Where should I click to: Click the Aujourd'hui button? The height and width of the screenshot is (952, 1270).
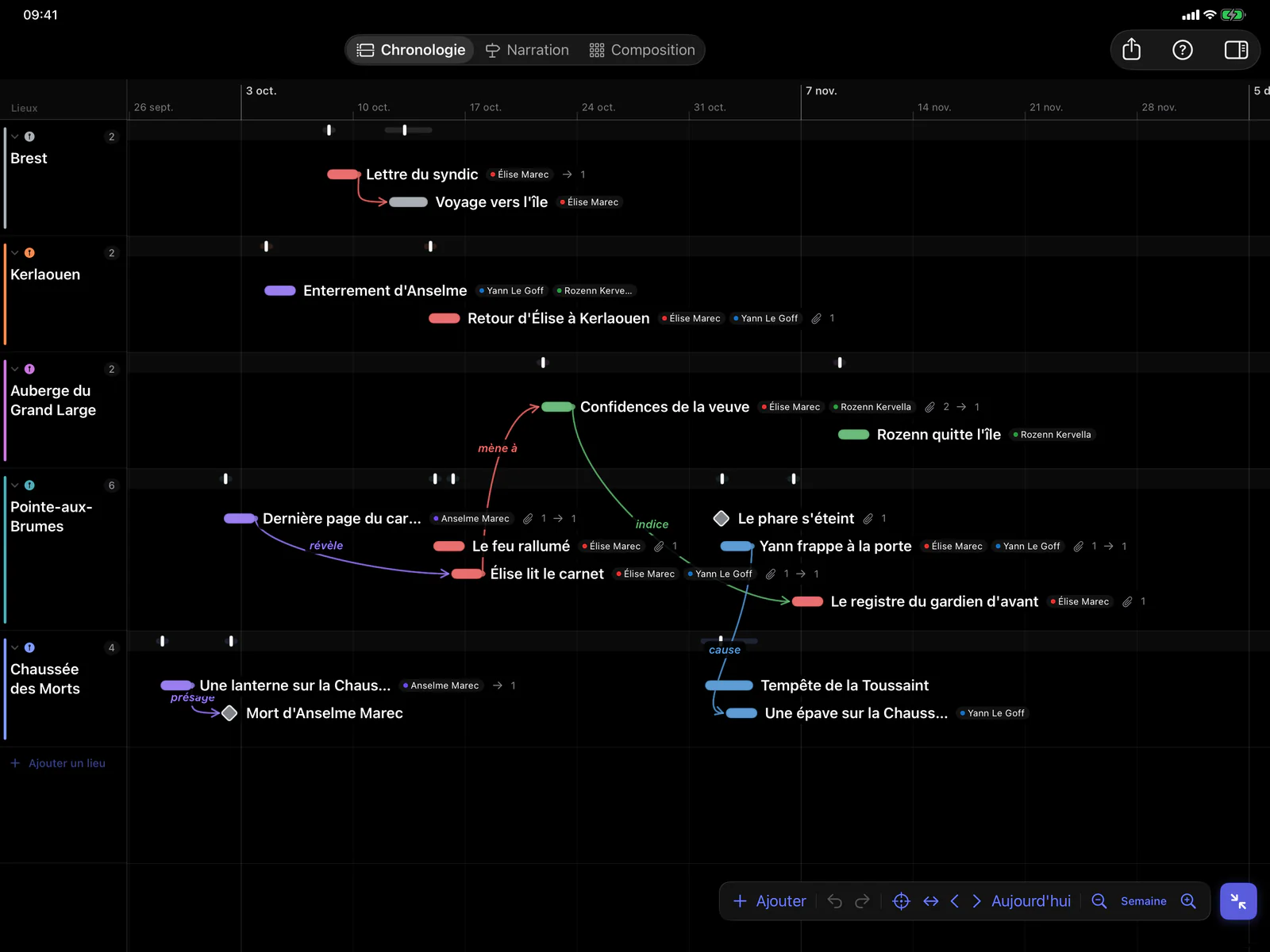pyautogui.click(x=1031, y=901)
